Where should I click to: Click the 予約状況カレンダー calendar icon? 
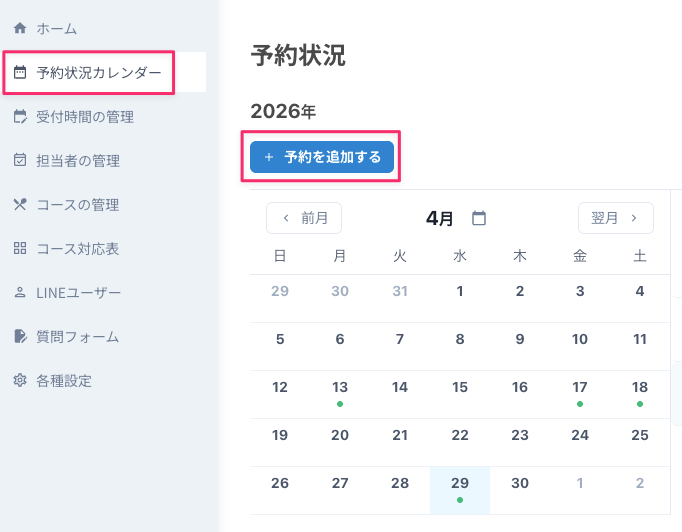20,72
